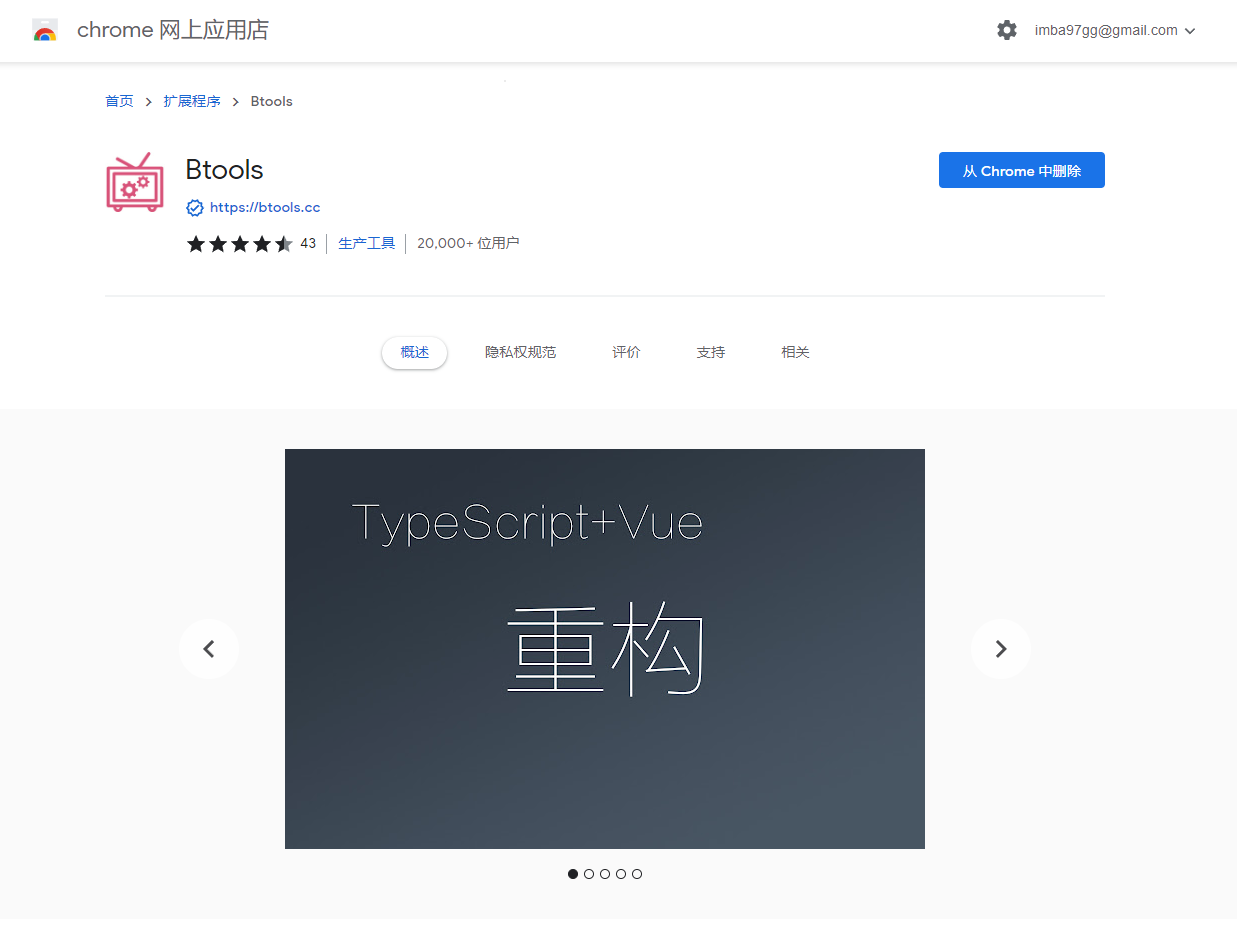The width and height of the screenshot is (1237, 927).
Task: Open the 隐私权规范 tab
Action: point(520,352)
